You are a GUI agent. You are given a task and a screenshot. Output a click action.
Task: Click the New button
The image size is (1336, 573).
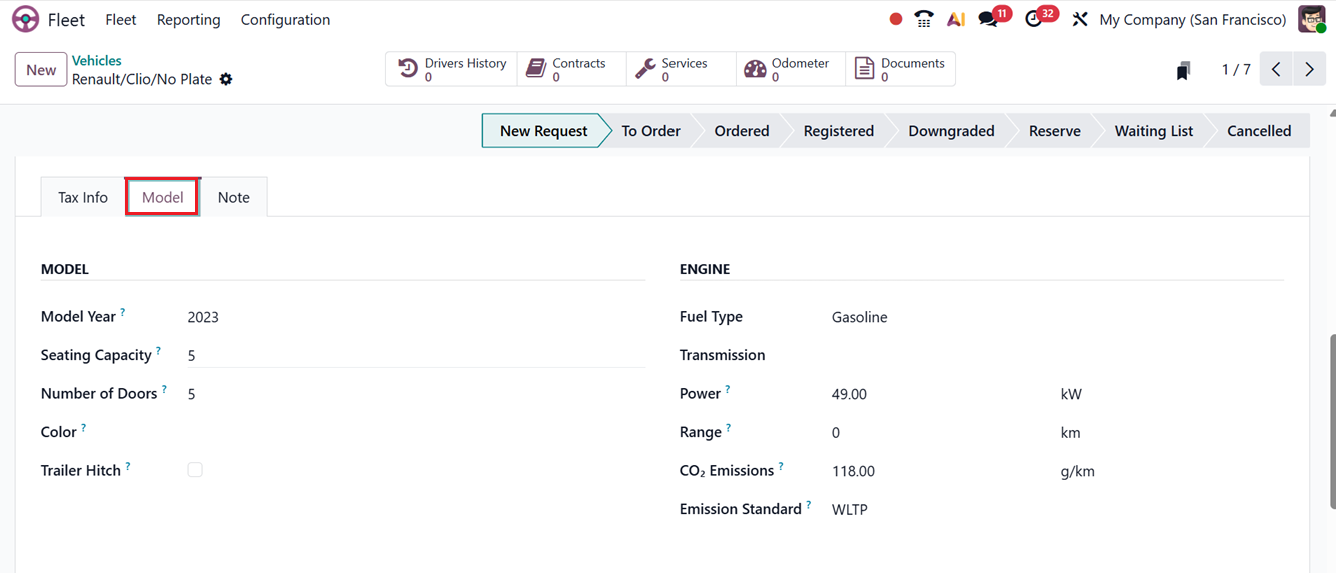(41, 70)
